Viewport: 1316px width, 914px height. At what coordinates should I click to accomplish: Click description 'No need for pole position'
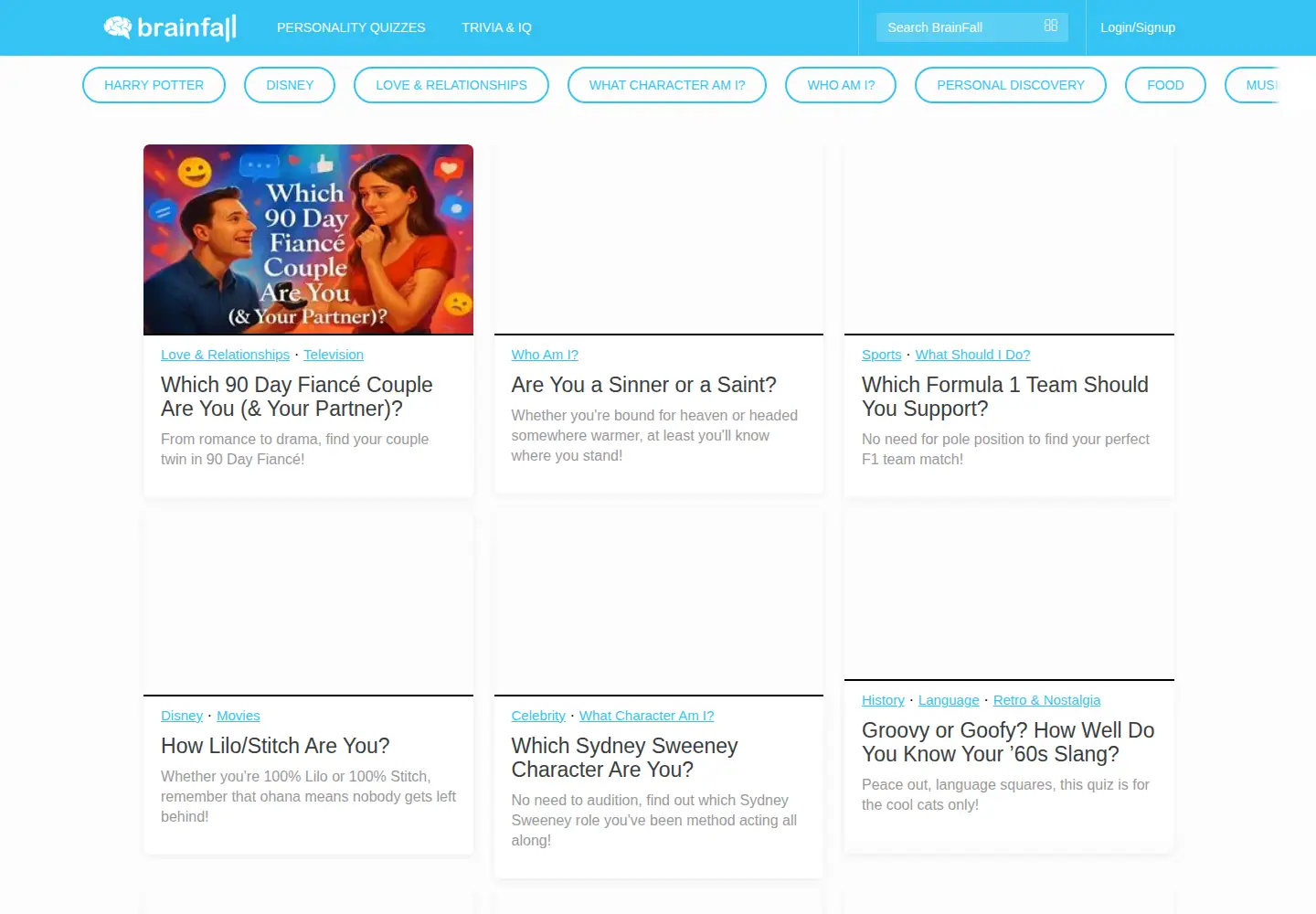tap(1005, 449)
